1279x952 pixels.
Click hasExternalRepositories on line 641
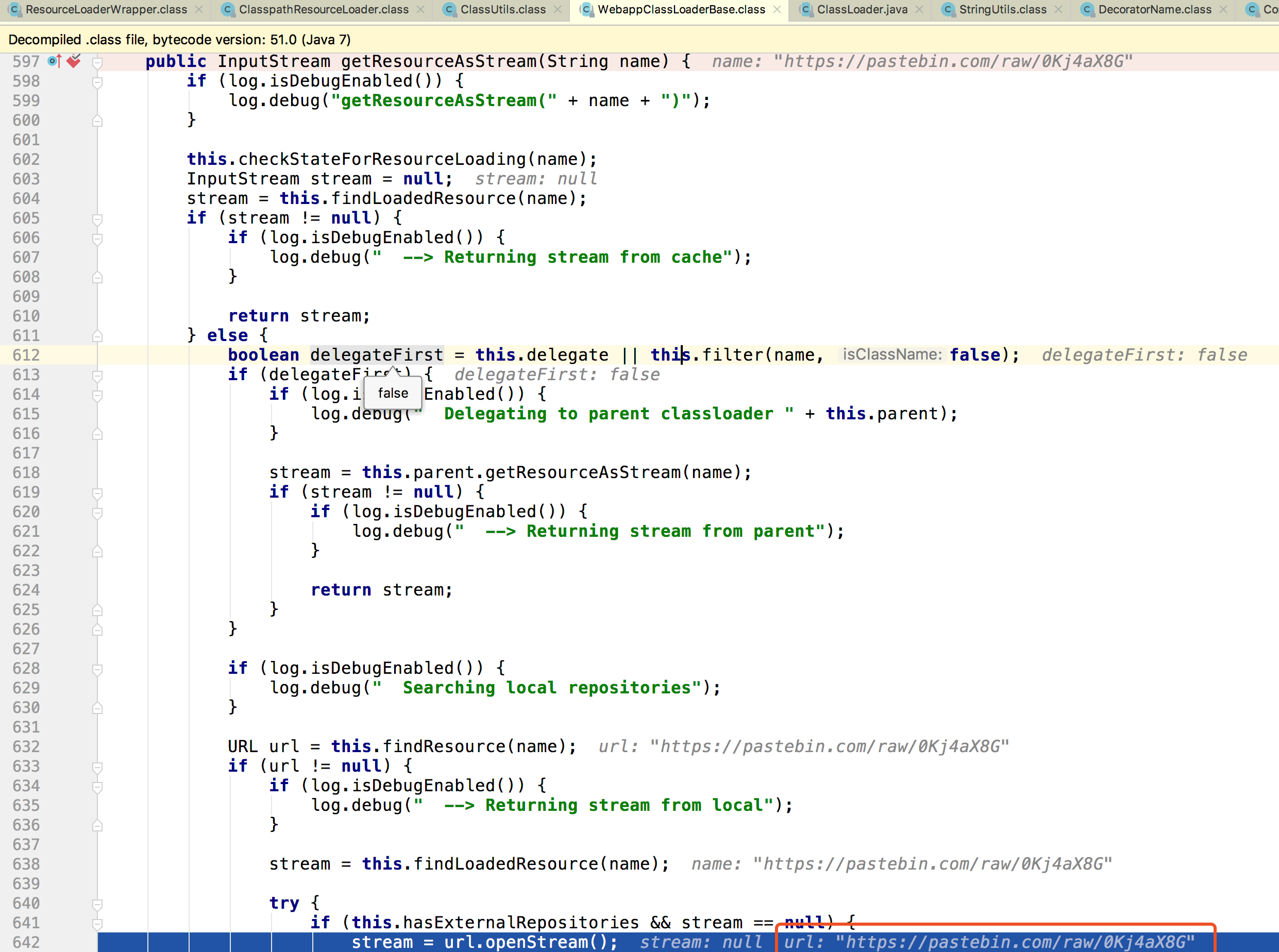521,923
